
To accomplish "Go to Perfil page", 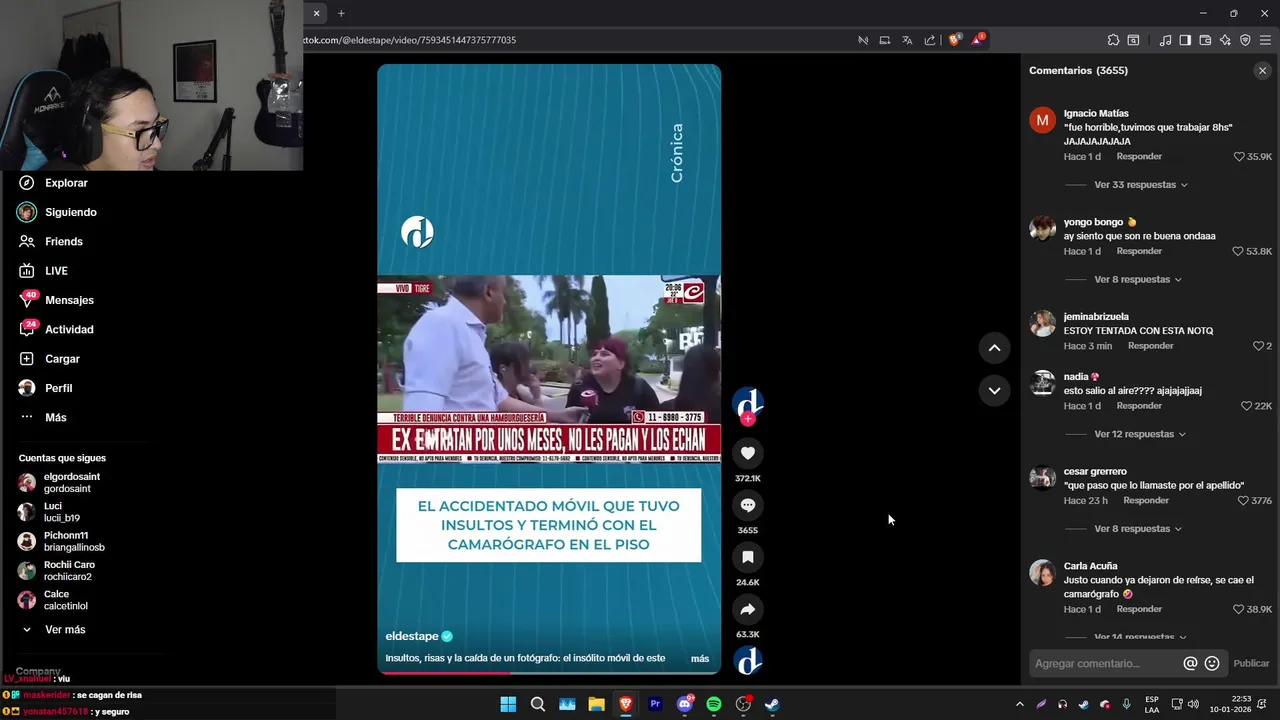I will pyautogui.click(x=58, y=388).
